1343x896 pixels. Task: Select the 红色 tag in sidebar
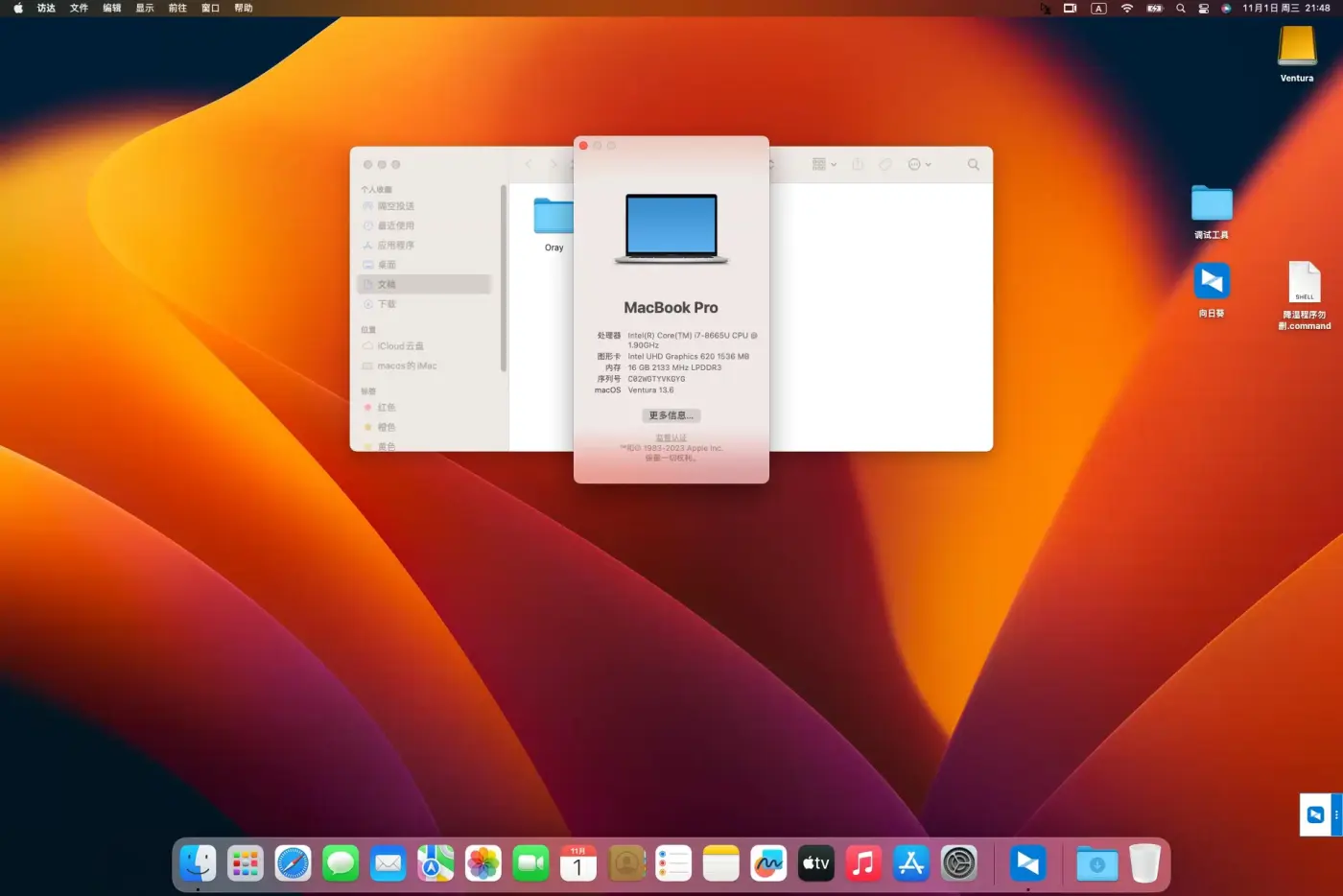(x=386, y=408)
